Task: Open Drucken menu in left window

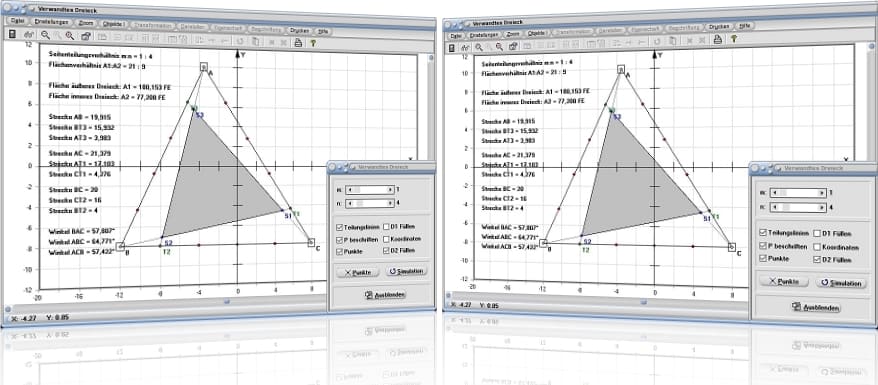Action: [300, 31]
